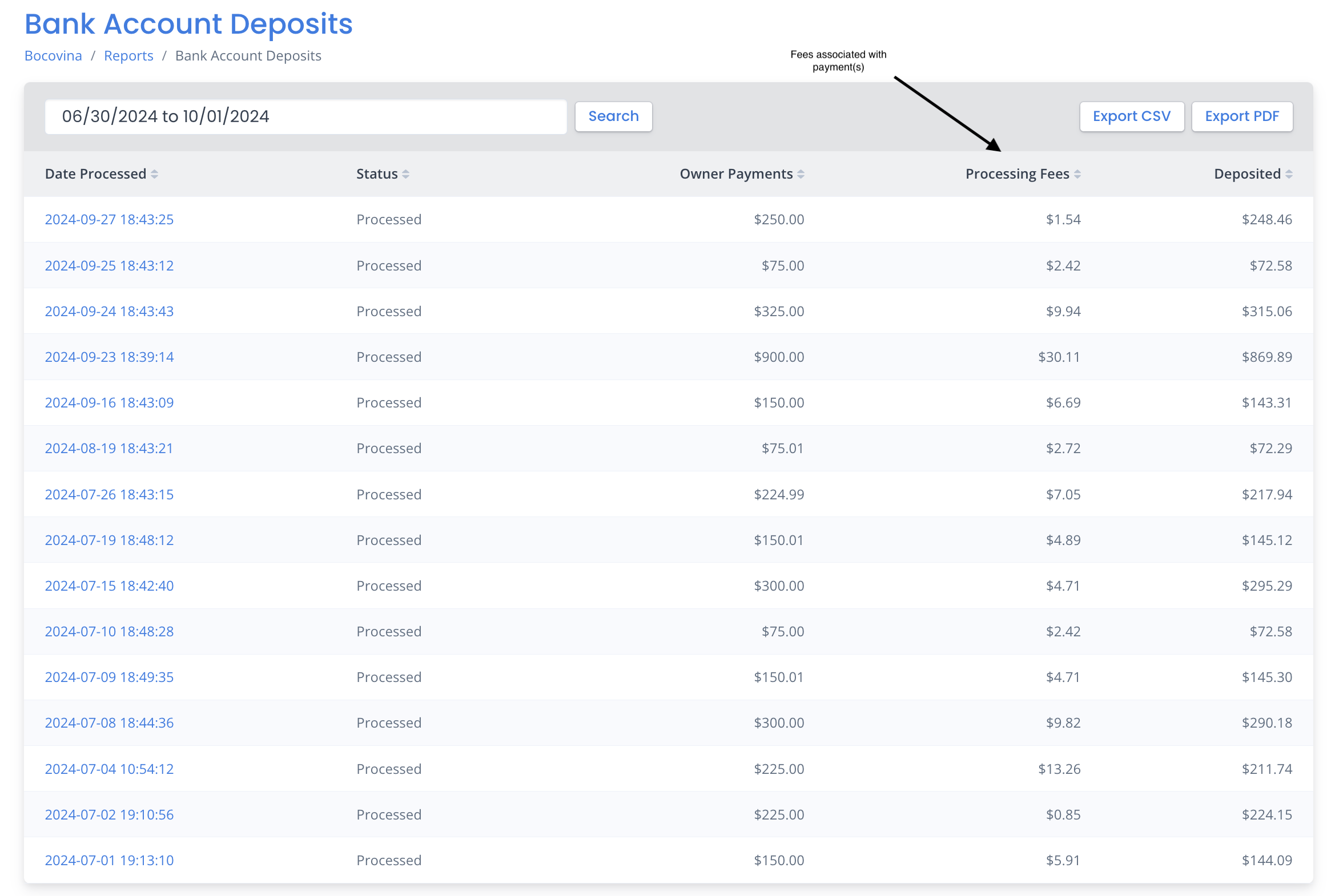
Task: Open deposit 2024-09-16 18:43:09
Action: tap(109, 402)
